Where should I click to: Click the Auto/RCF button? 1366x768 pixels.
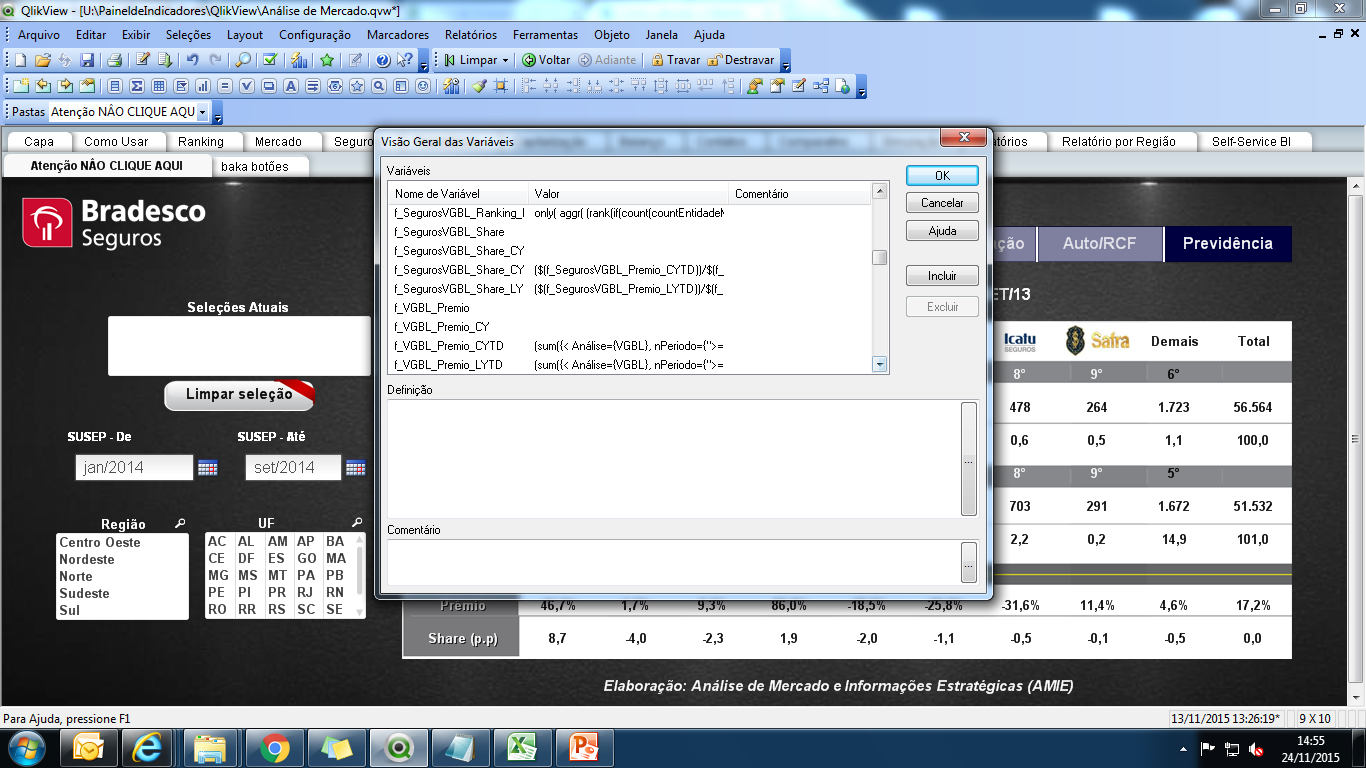tap(1099, 243)
